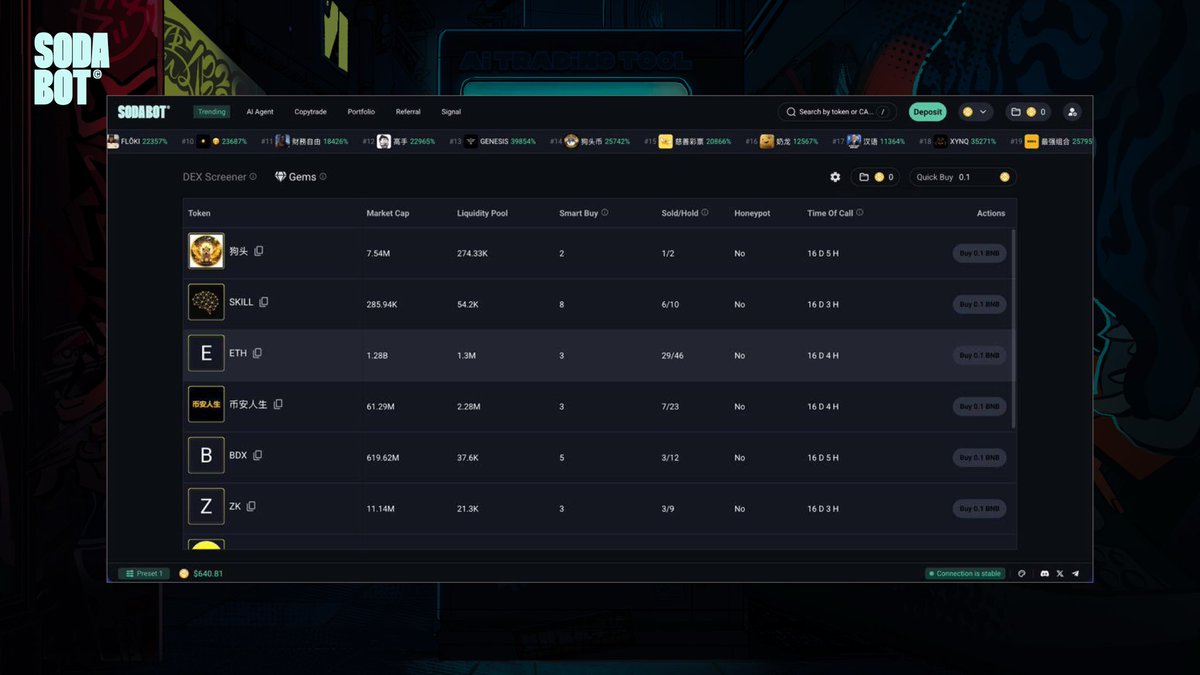Open the top bar wallet folder
The width and height of the screenshot is (1200, 675).
click(x=1028, y=112)
